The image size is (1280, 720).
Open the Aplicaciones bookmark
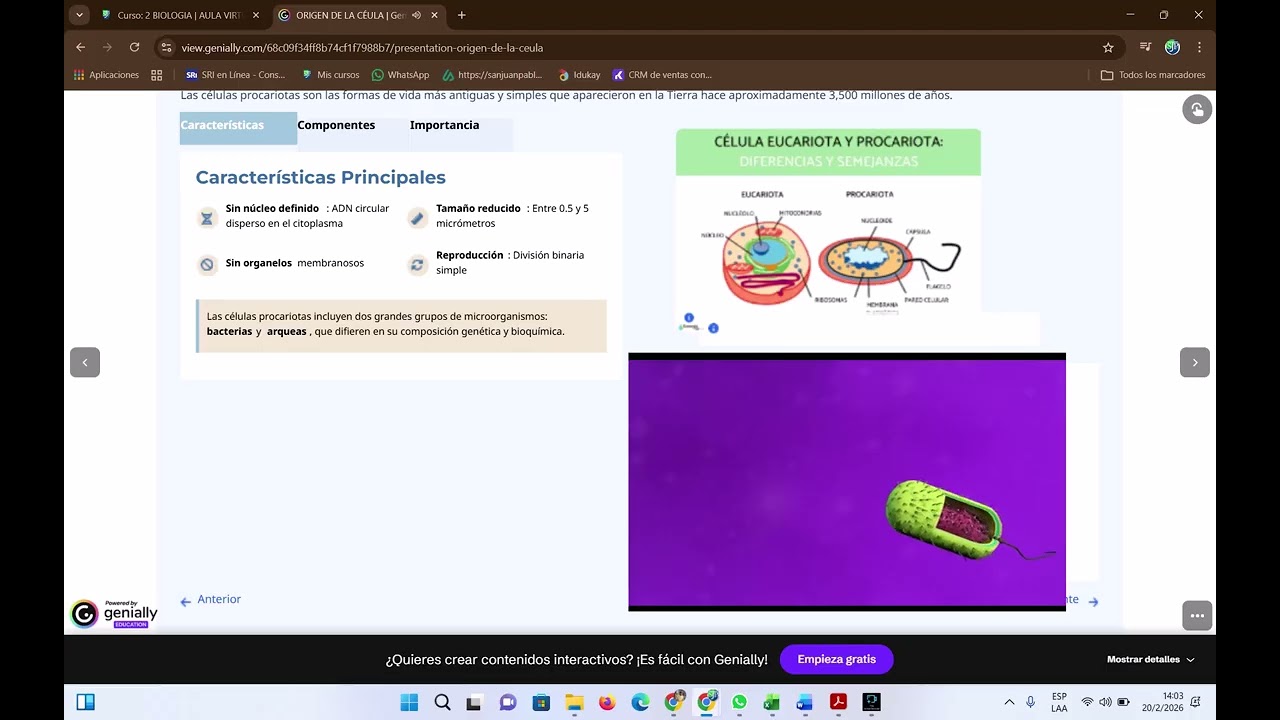pos(107,75)
